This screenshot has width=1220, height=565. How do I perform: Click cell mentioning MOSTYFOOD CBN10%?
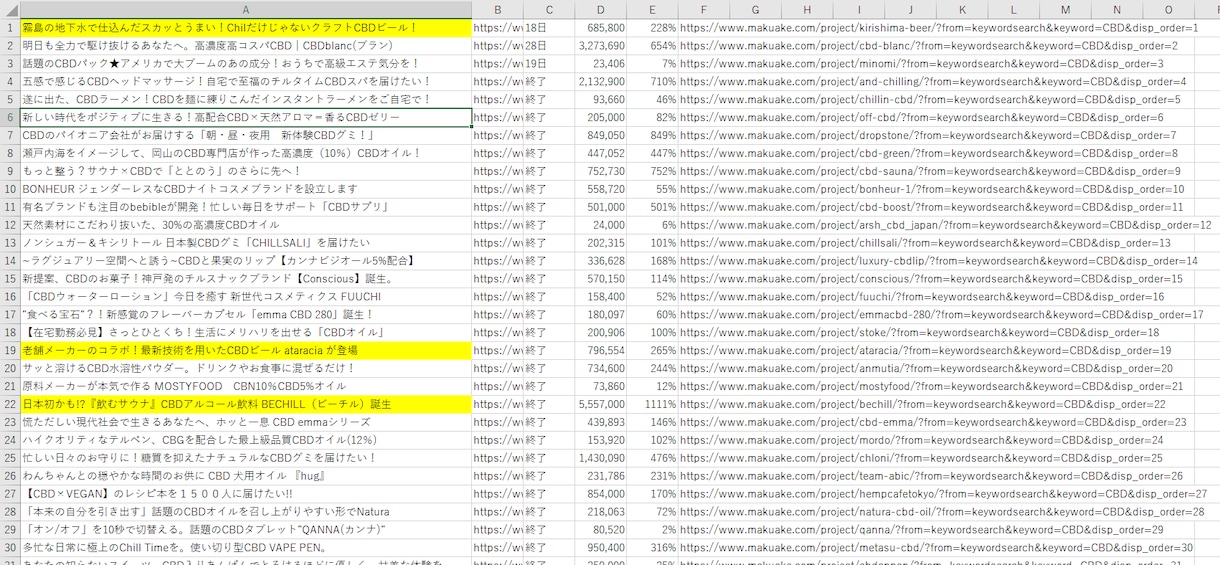tap(246, 387)
